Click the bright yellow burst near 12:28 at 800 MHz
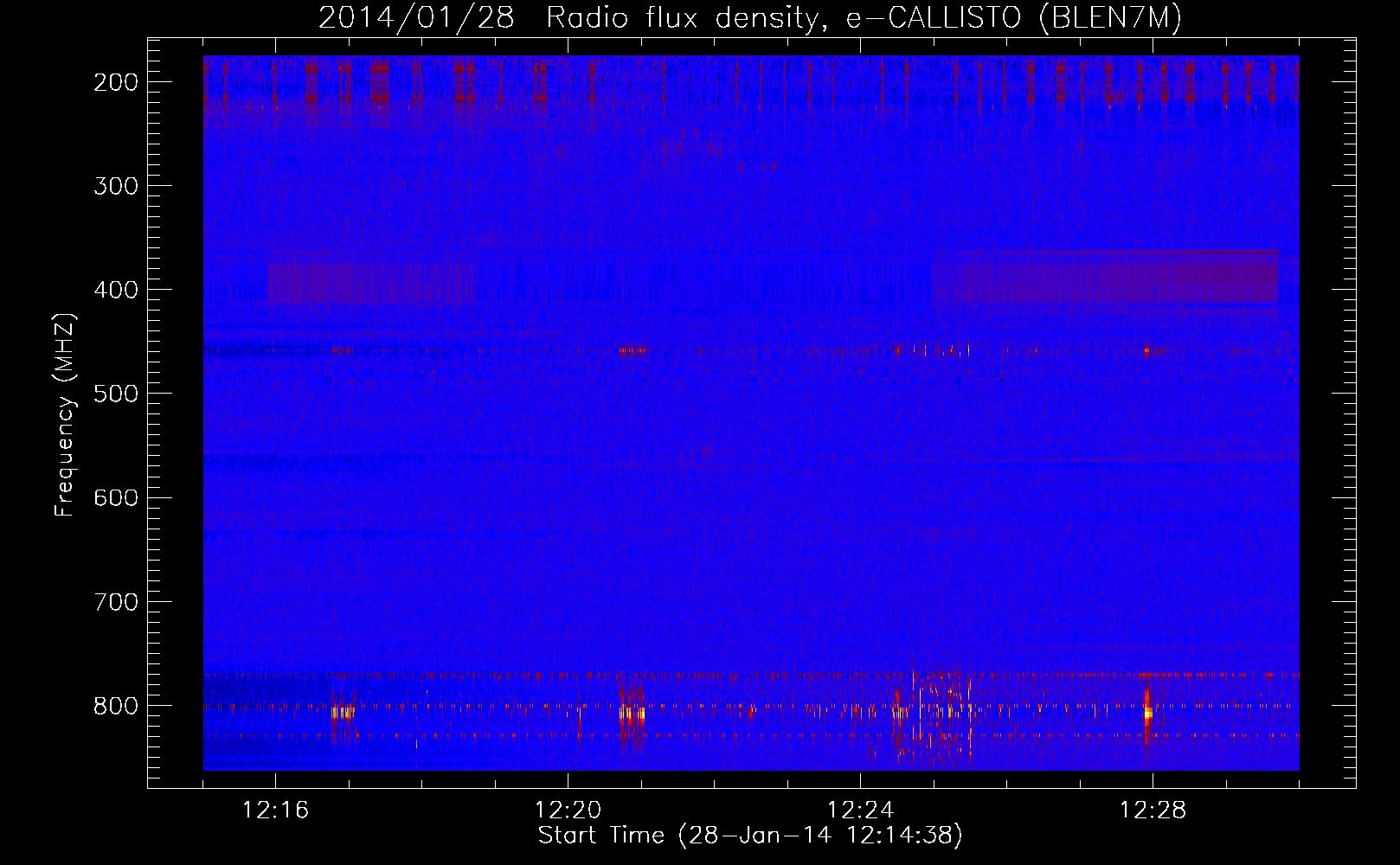The height and width of the screenshot is (865, 1400). (1148, 714)
